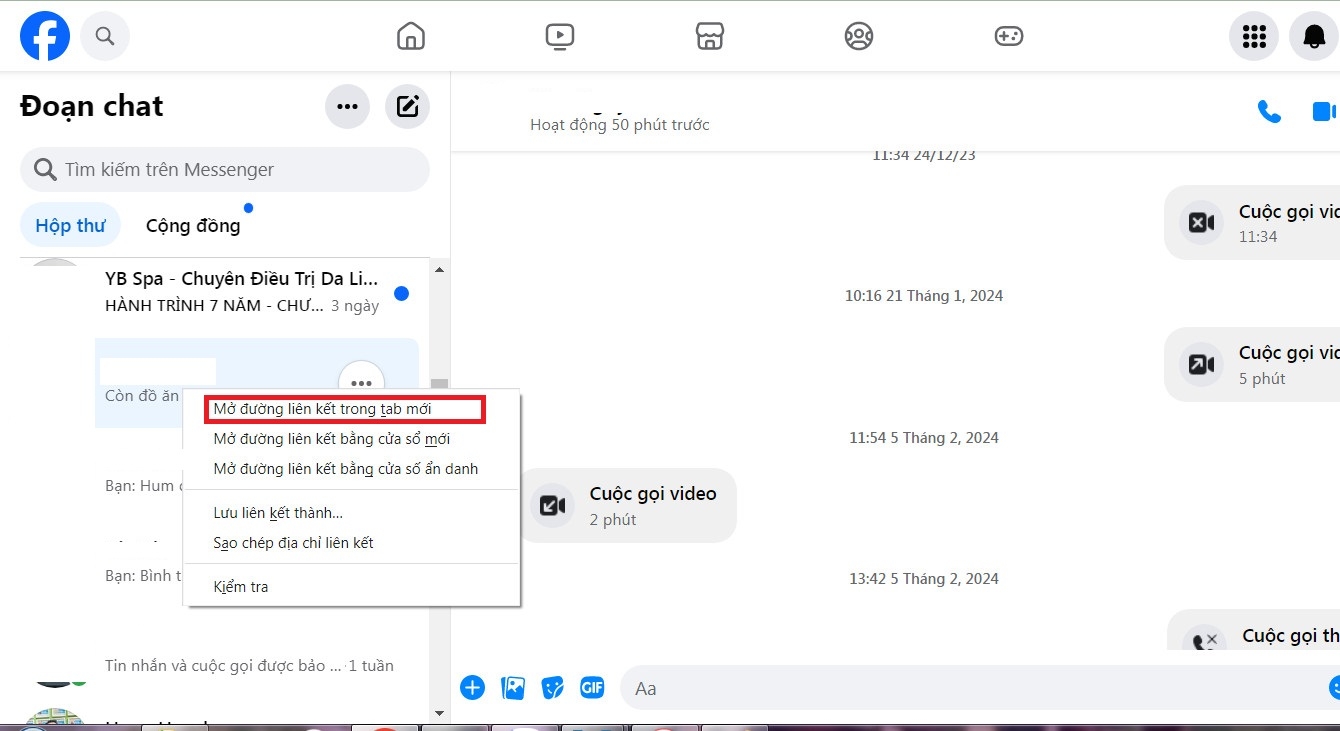Screen dimensions: 1340x731
Task: Open the Watch video icon
Action: [560, 37]
